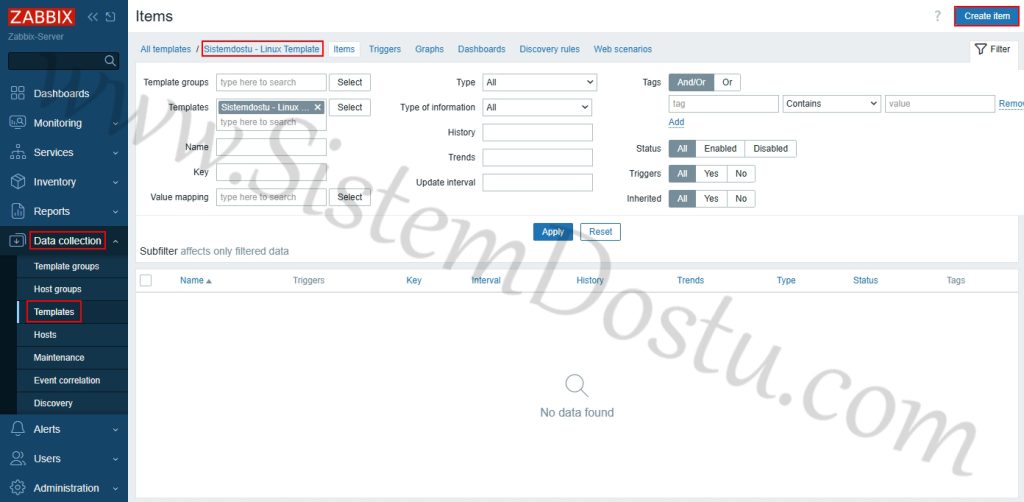
Task: Click the Monitoring screen icon
Action: [18, 123]
